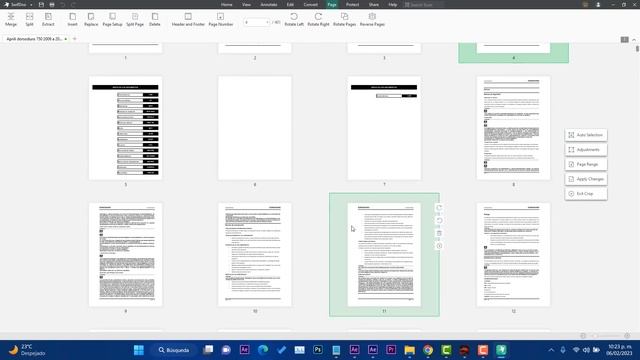
Task: Select the Split Page tool
Action: click(x=135, y=19)
